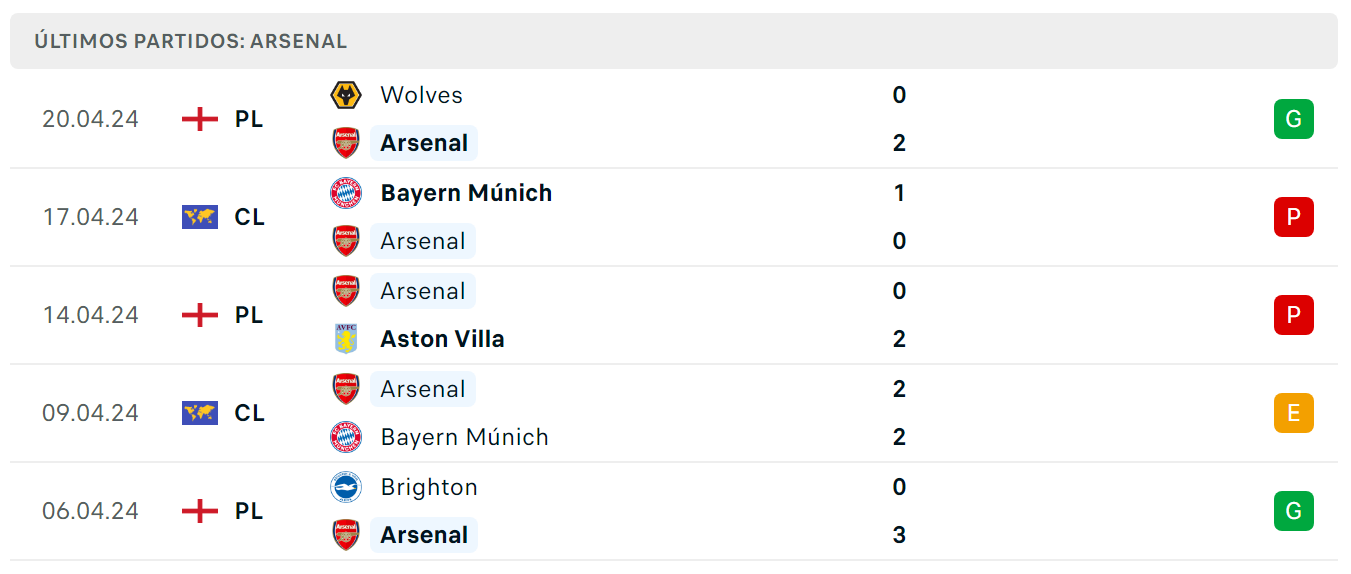
Task: Open the Wolves team link
Action: pyautogui.click(x=422, y=95)
